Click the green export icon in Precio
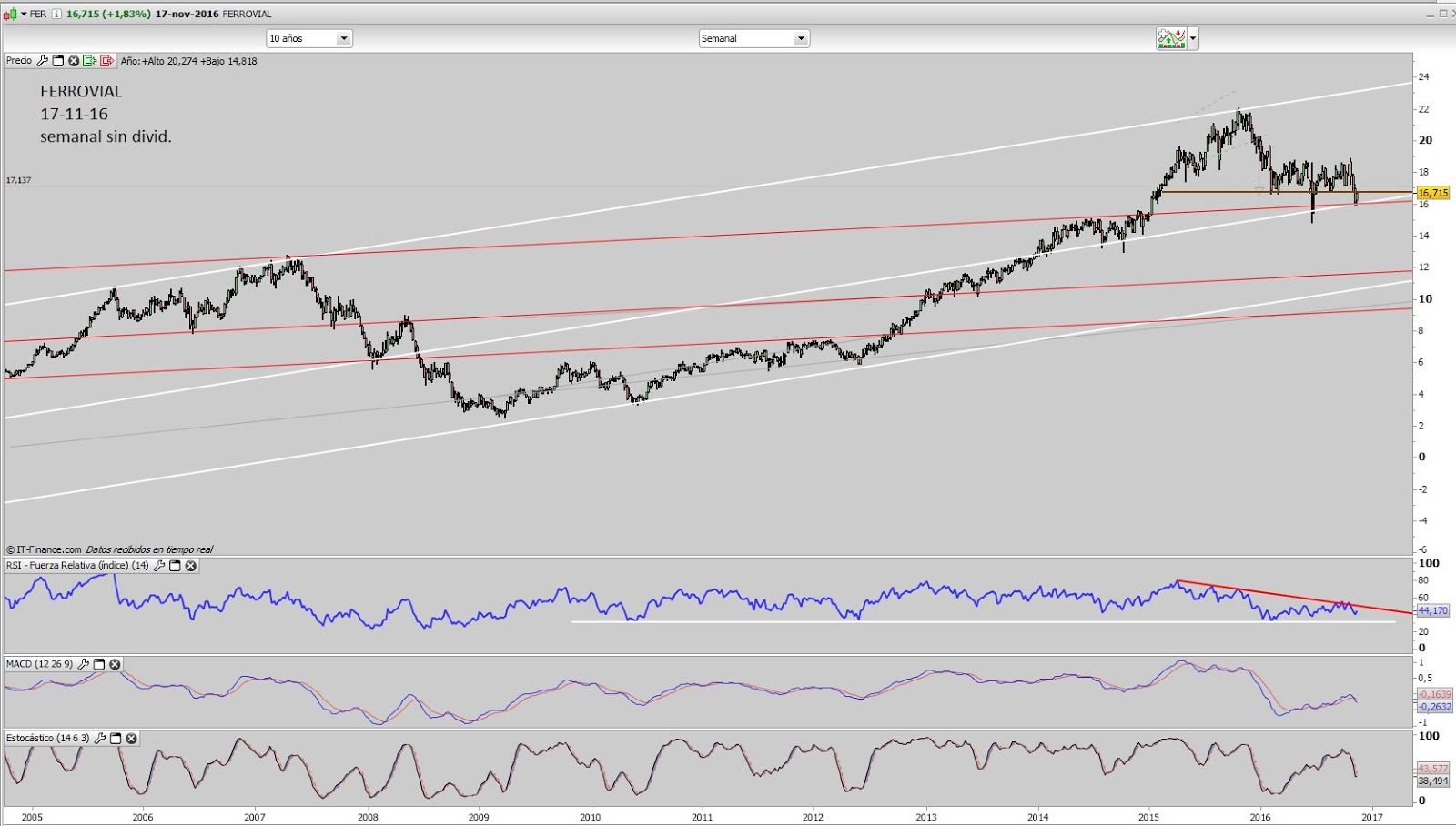1456x826 pixels. coord(89,61)
